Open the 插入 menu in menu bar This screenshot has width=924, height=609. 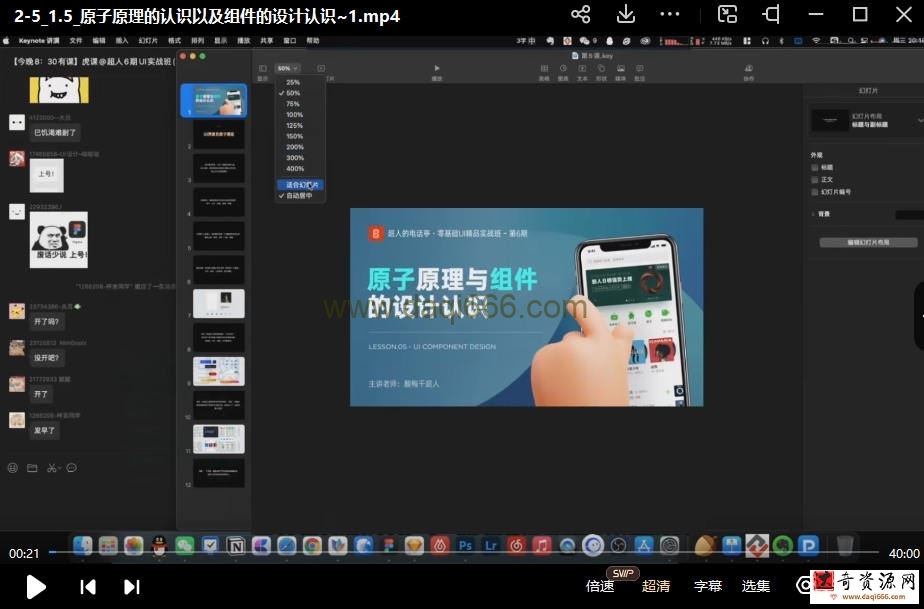pyautogui.click(x=122, y=41)
